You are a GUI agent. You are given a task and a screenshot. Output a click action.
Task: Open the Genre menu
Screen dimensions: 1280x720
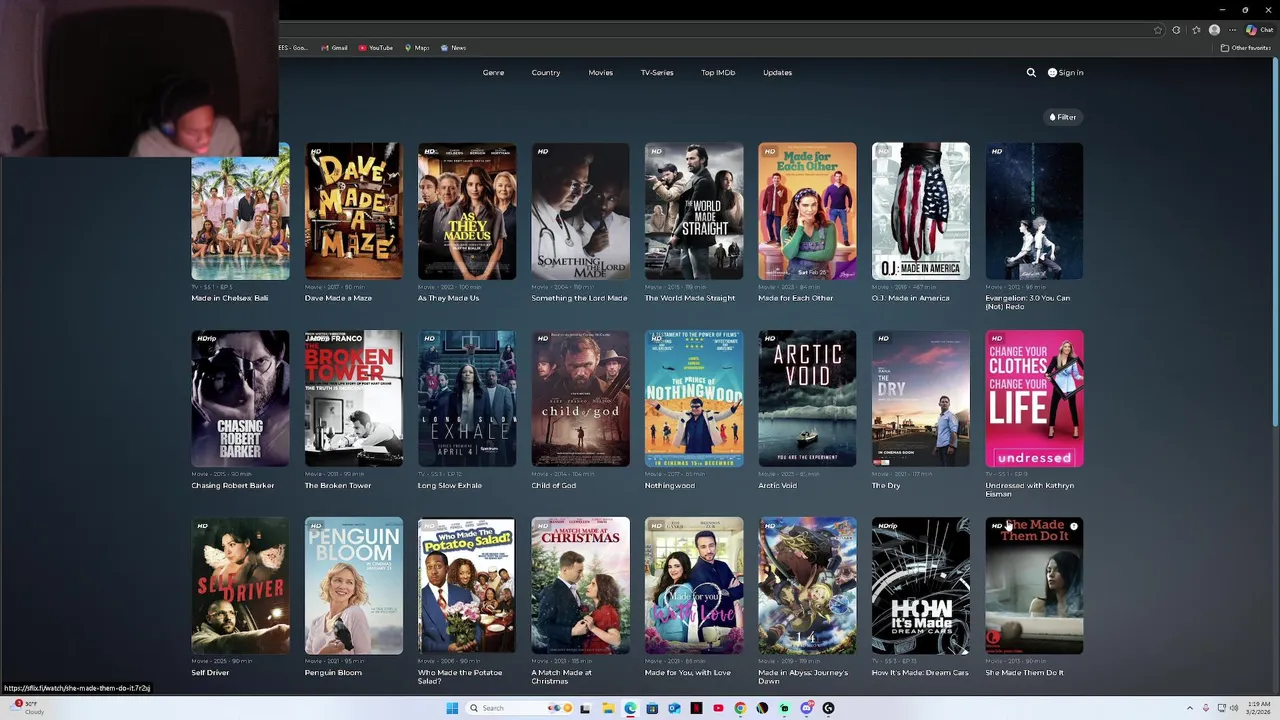493,73
